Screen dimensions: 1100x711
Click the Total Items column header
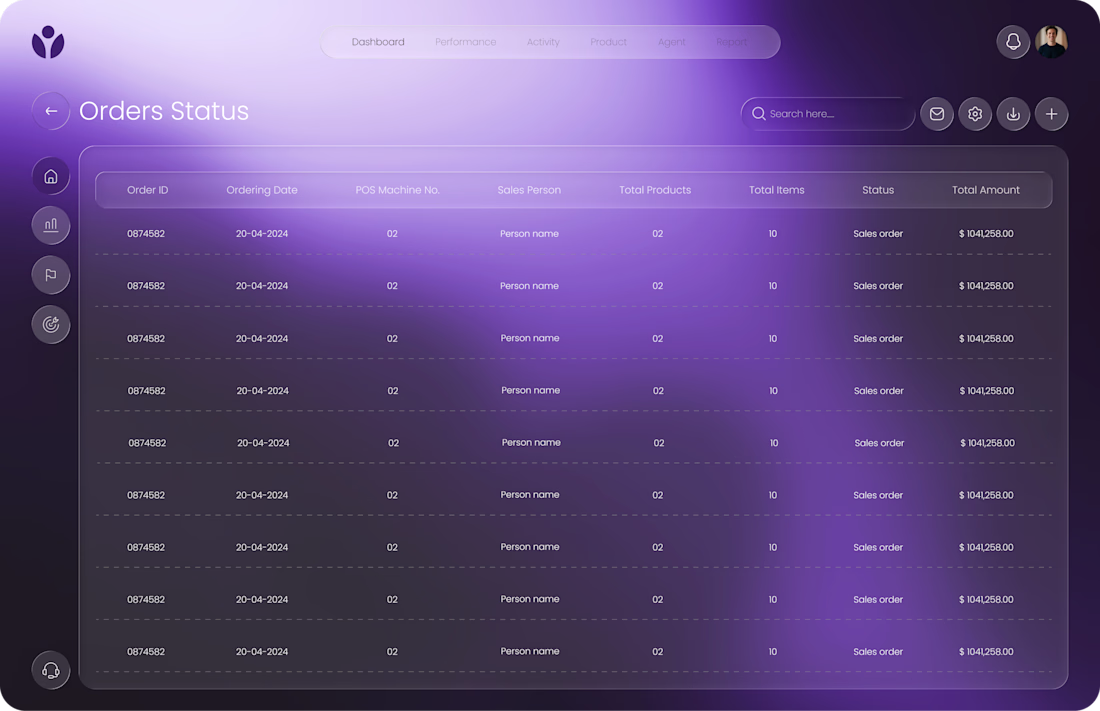point(777,190)
